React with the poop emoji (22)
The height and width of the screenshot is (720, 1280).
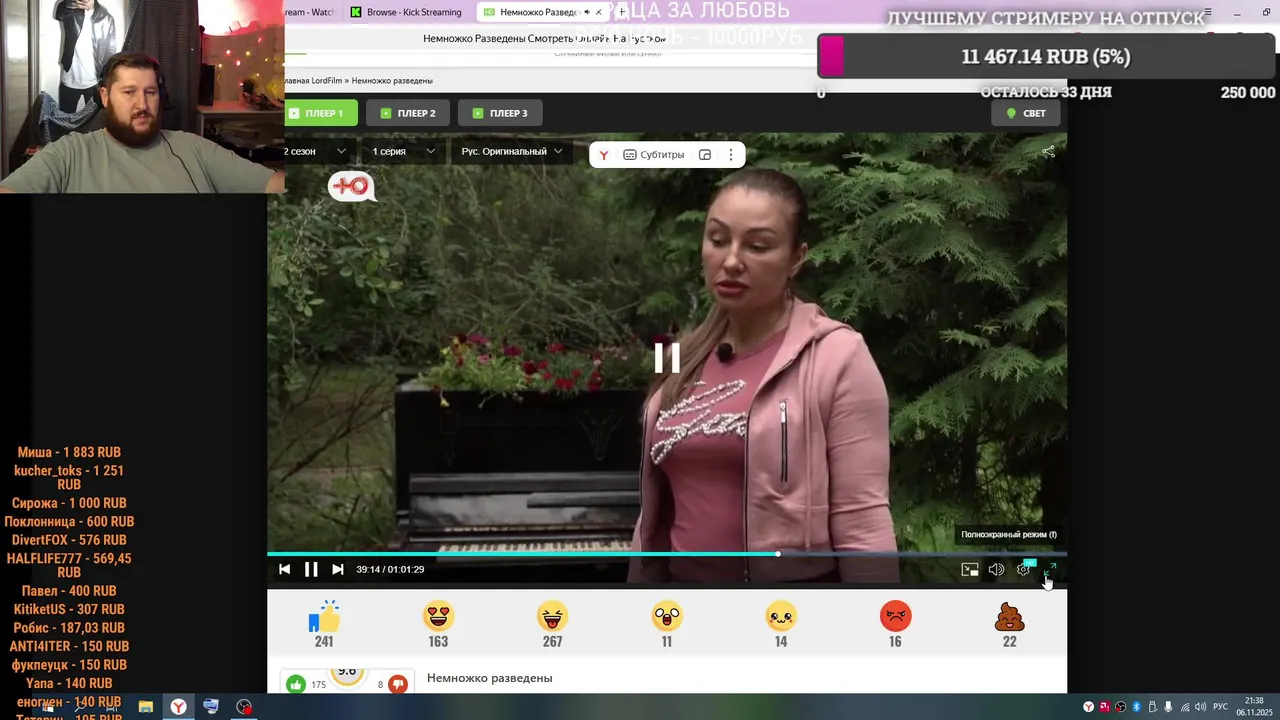click(1009, 617)
